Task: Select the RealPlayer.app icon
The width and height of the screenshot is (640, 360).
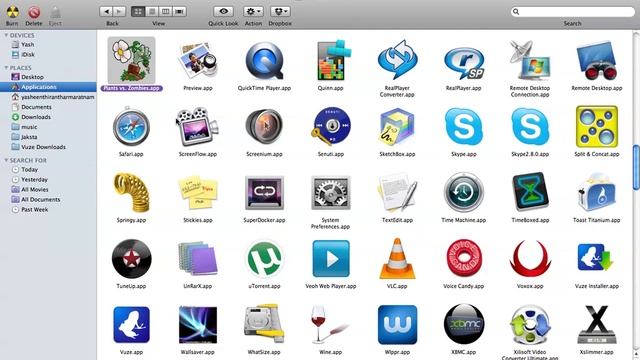Action: (464, 63)
